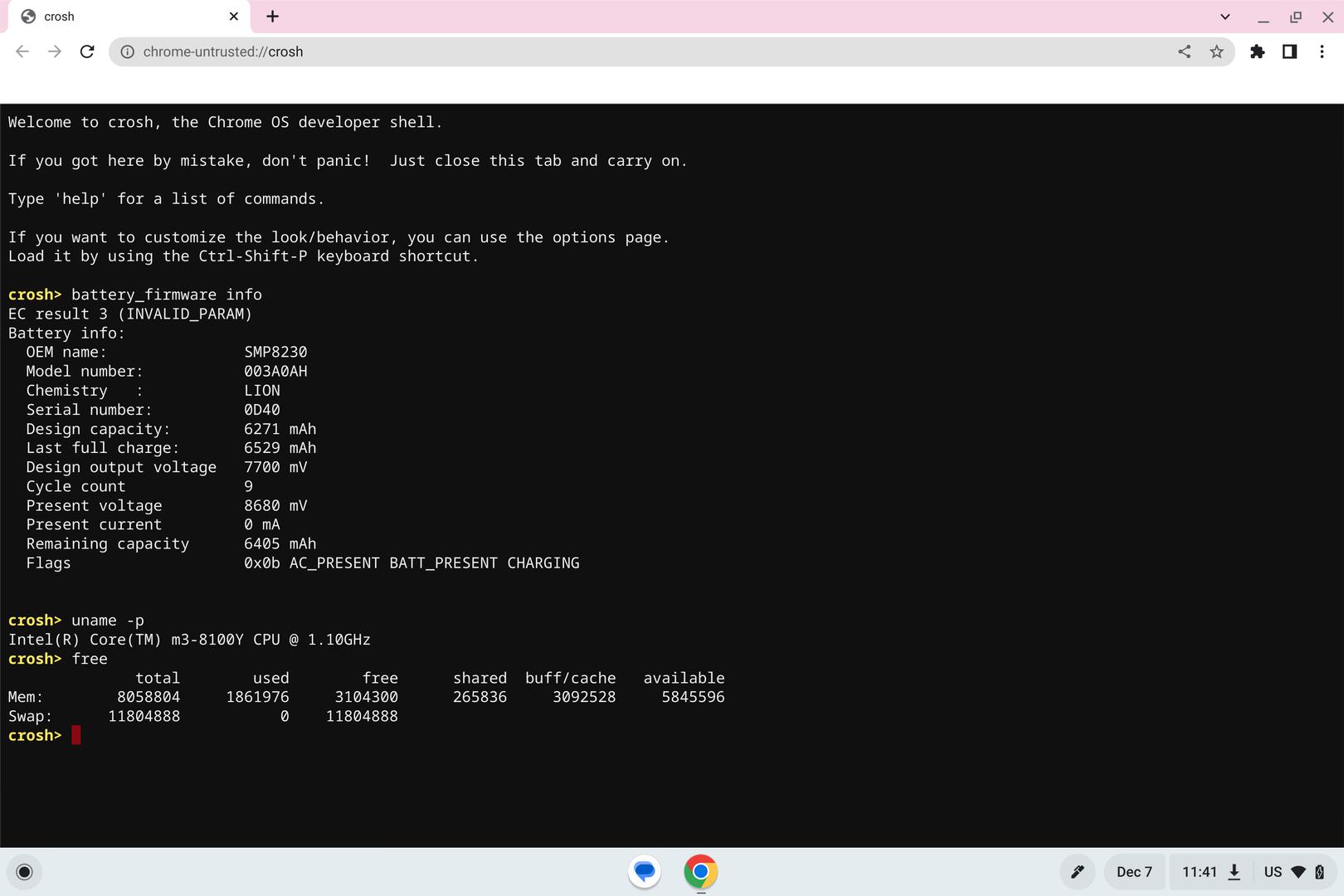Click the Swap total value '11804888'
1344x896 pixels.
tap(144, 716)
